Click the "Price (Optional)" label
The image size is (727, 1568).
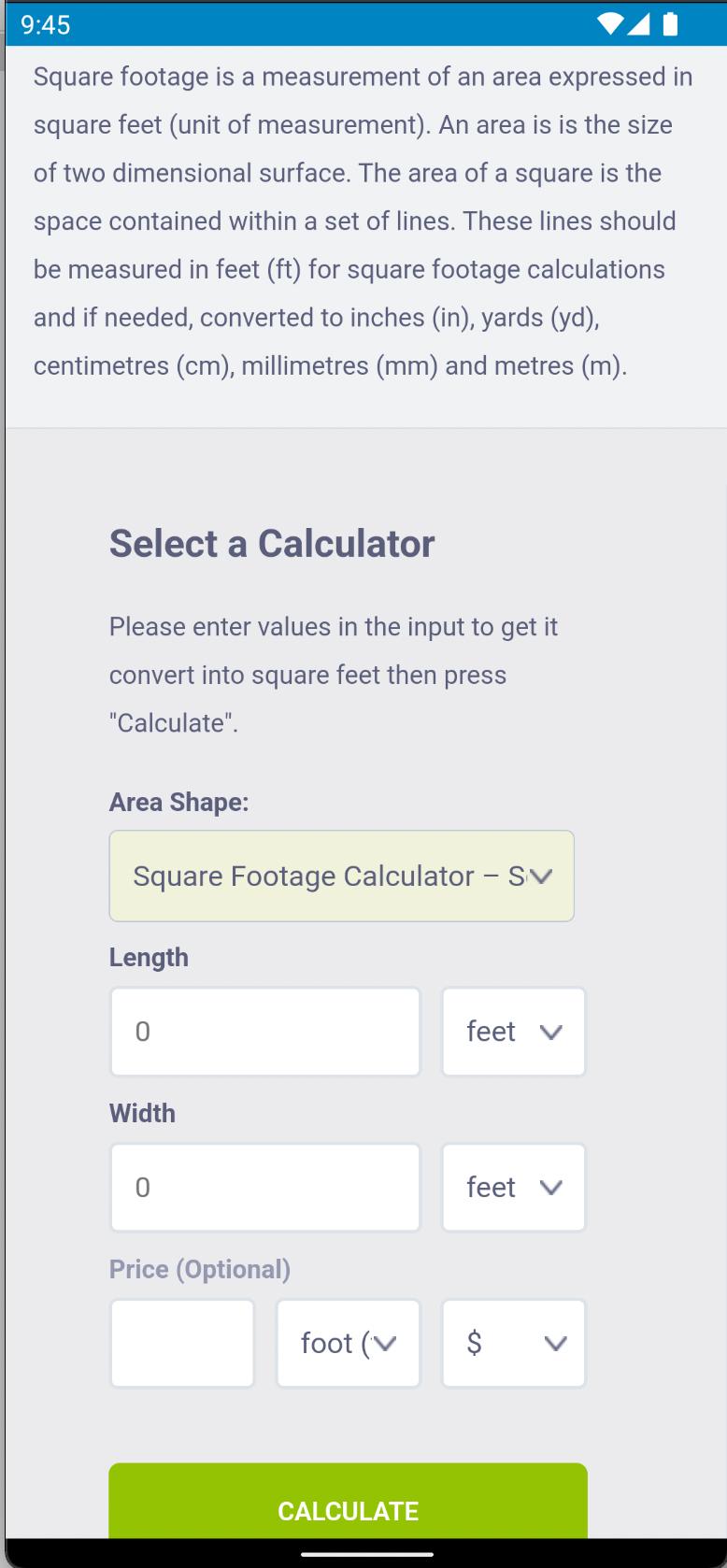pyautogui.click(x=200, y=1269)
